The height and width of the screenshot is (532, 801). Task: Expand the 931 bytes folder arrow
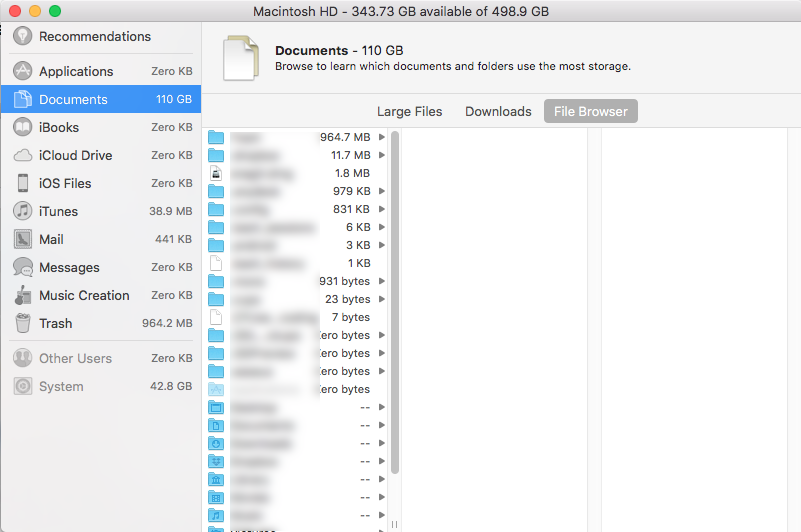[382, 281]
